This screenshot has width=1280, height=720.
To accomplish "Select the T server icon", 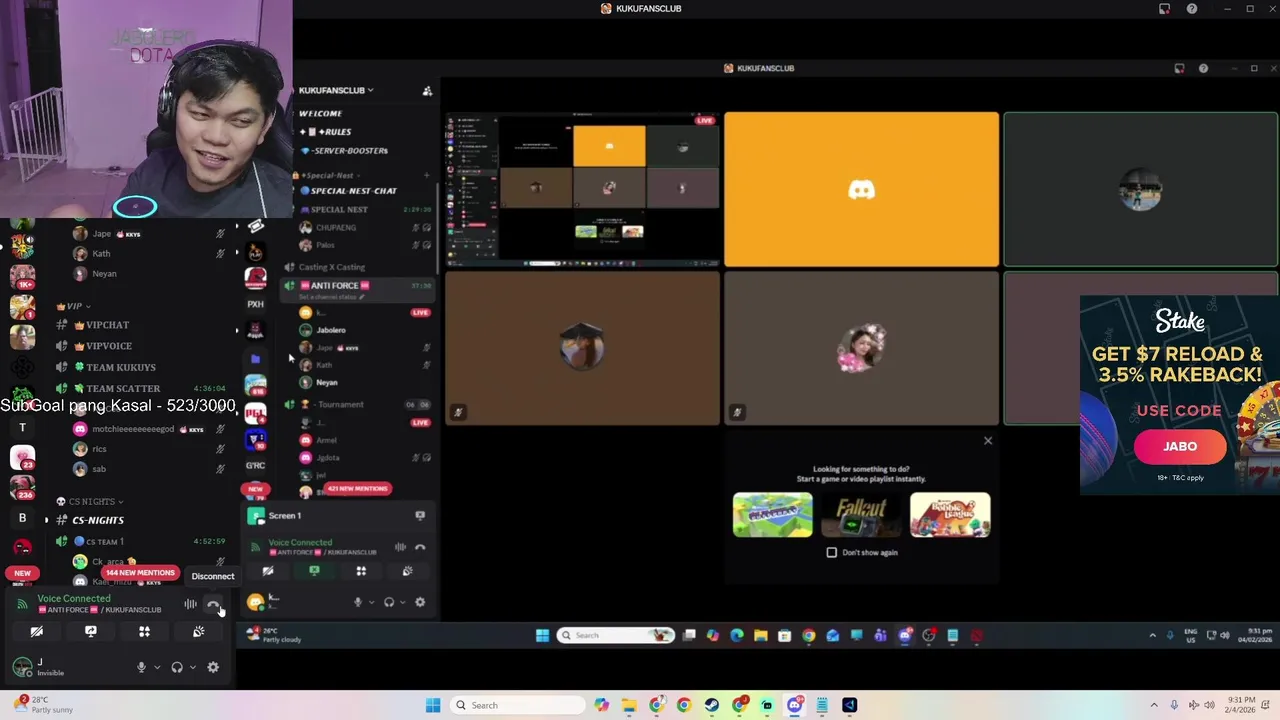I will coord(22,428).
